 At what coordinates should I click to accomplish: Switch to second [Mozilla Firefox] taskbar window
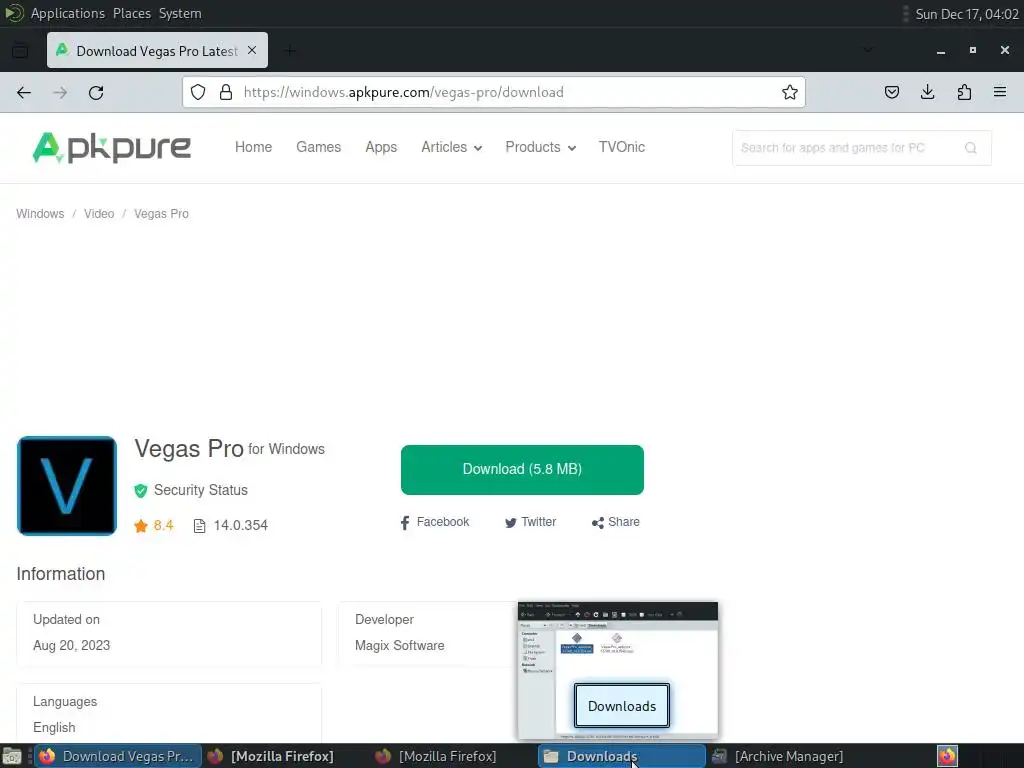pos(448,756)
